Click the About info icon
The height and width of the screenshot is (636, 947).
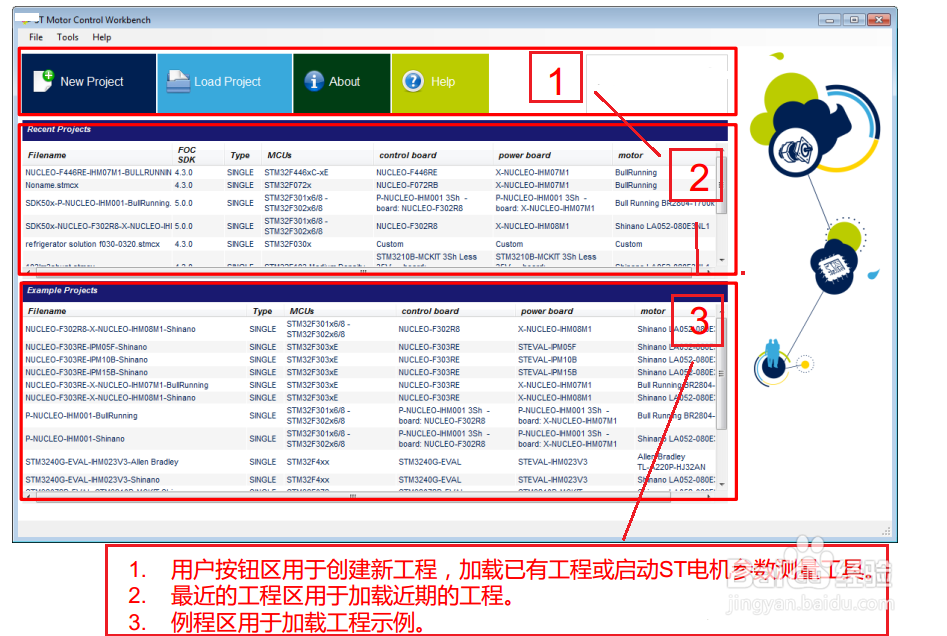pyautogui.click(x=313, y=81)
